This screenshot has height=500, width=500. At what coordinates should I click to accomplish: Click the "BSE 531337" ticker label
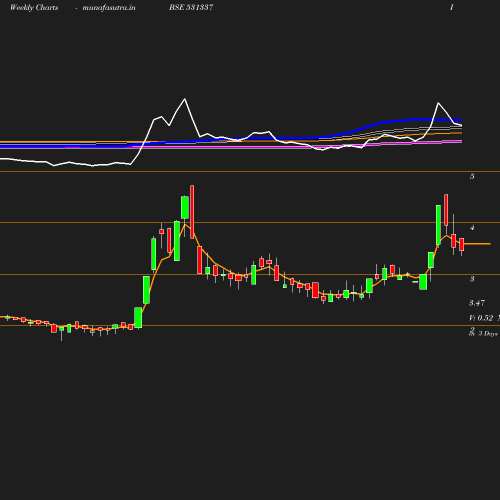click(x=191, y=7)
